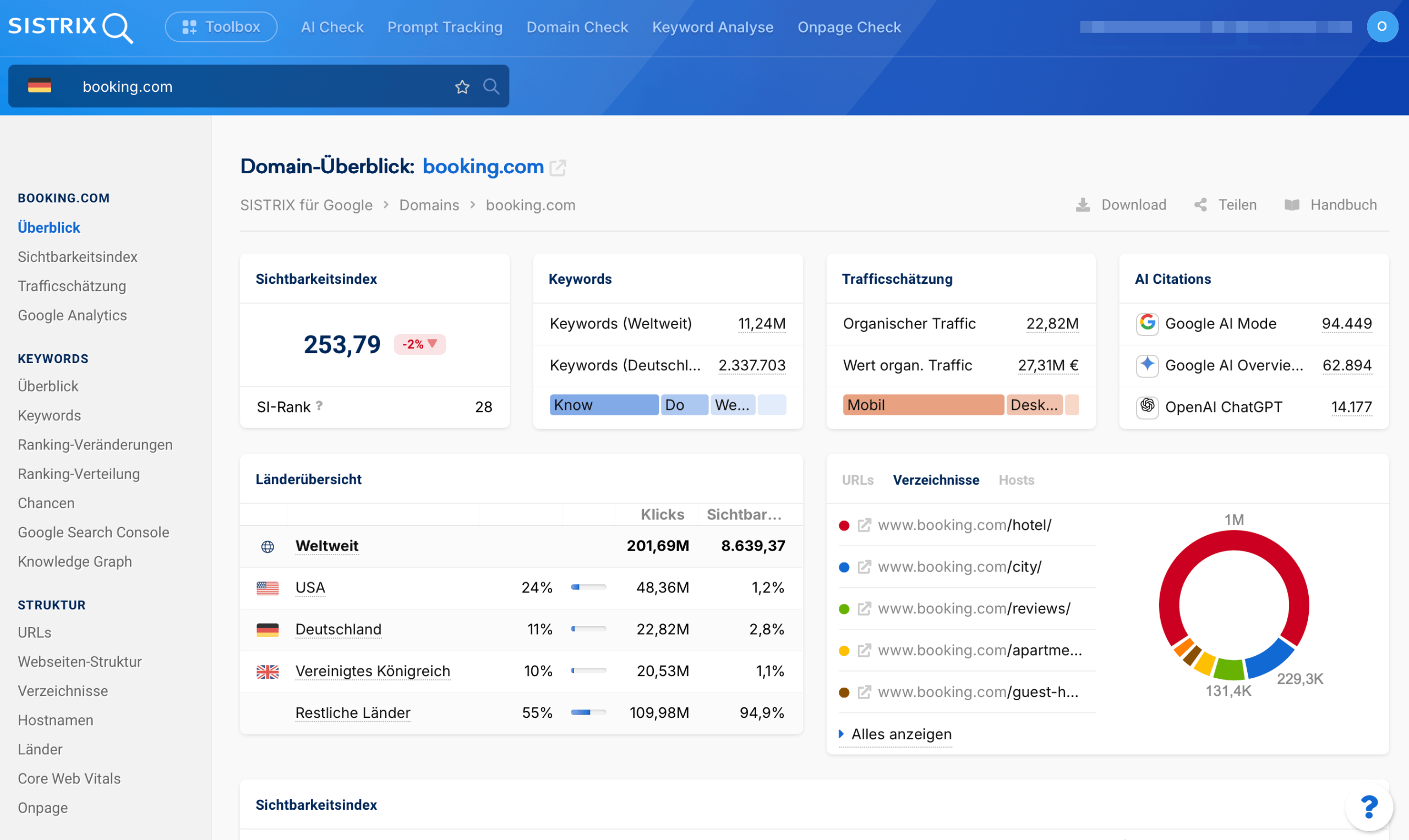The image size is (1409, 840).
Task: Click the German flag country selector
Action: coord(40,86)
